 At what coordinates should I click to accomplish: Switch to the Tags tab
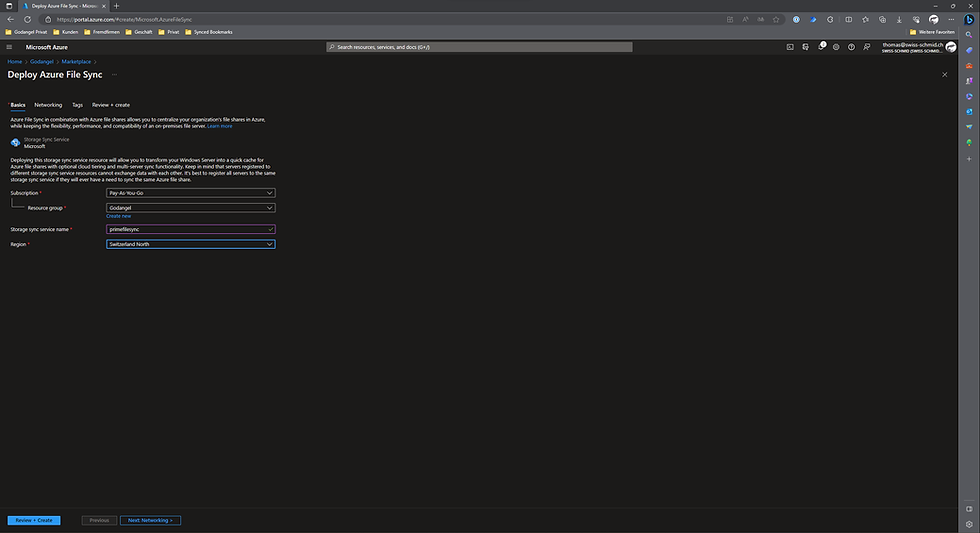tap(78, 105)
